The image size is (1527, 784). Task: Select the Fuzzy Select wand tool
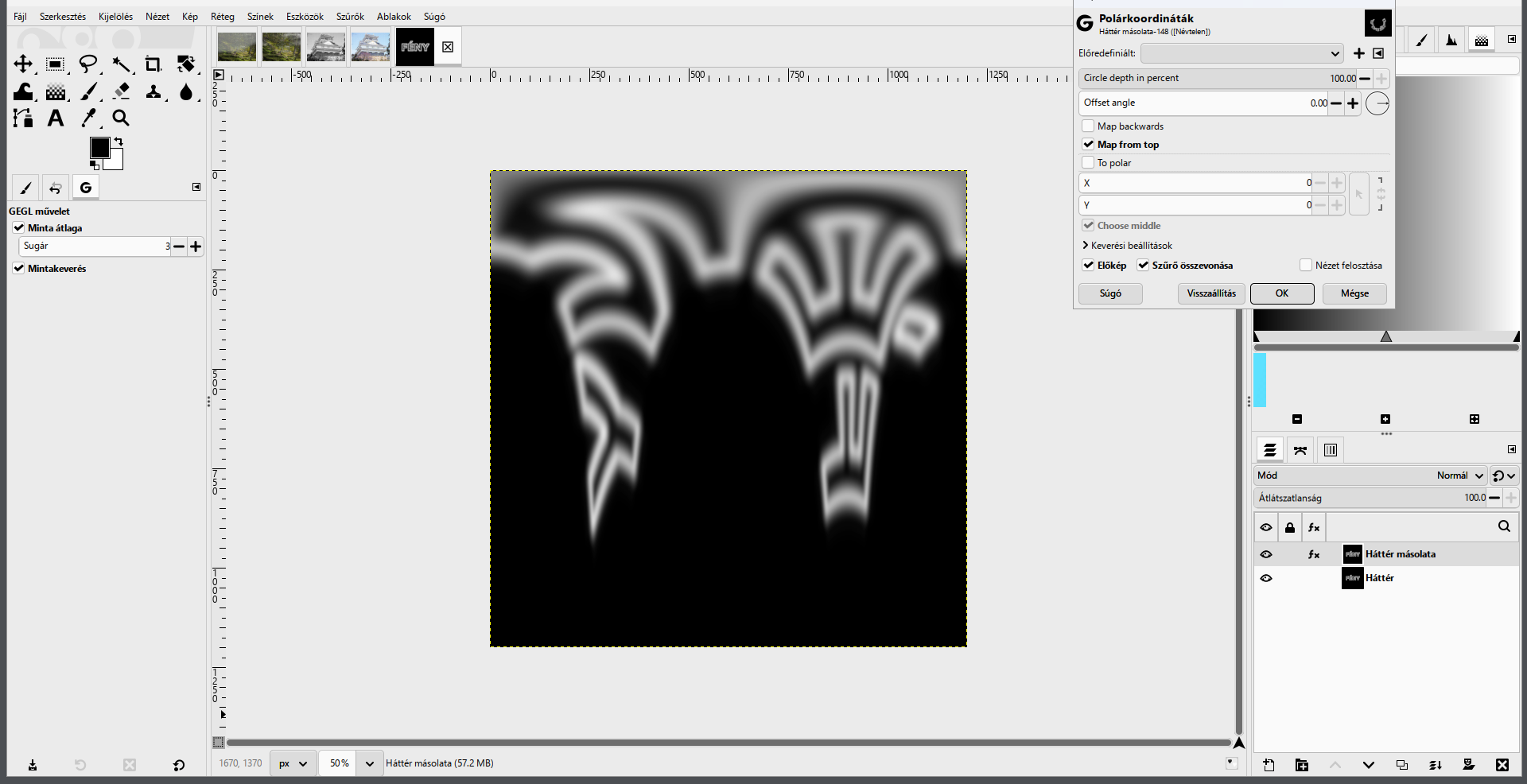pos(121,64)
